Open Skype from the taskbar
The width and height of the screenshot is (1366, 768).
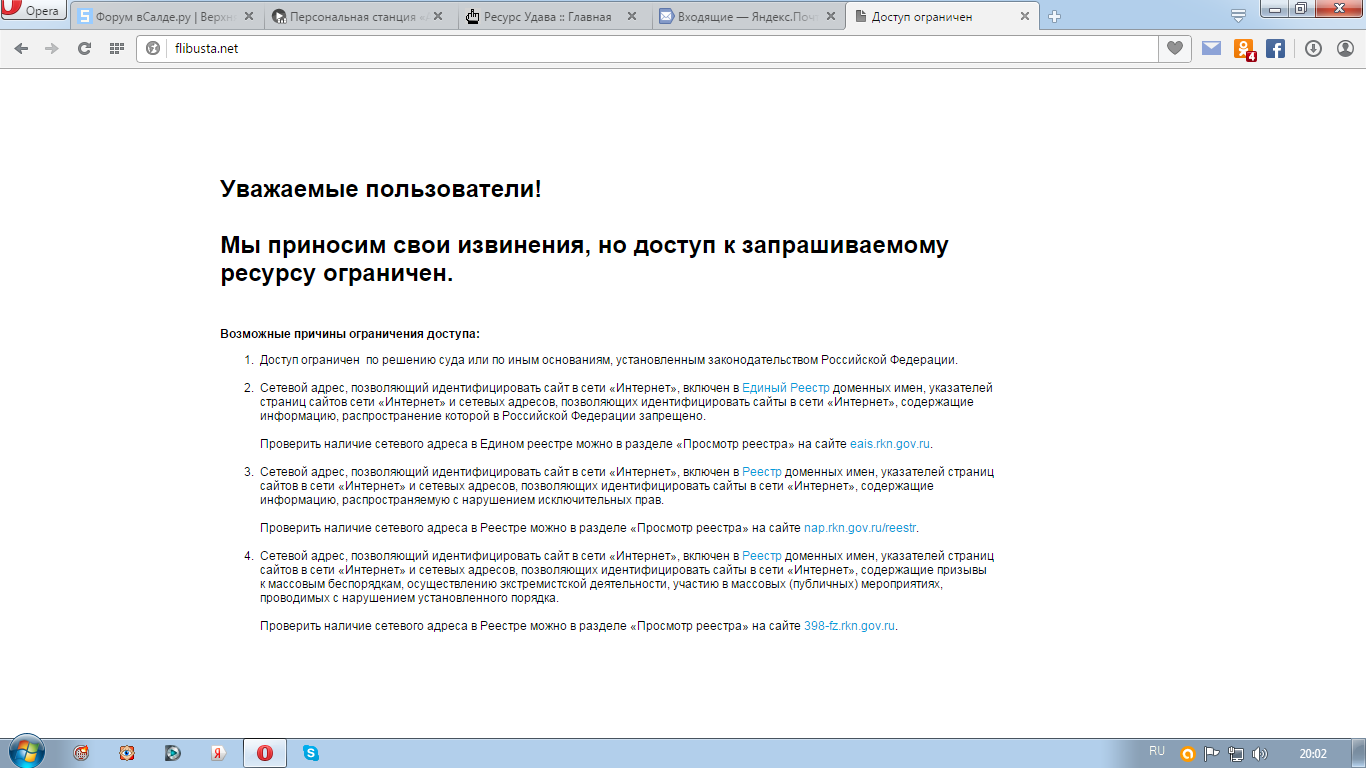click(x=310, y=753)
